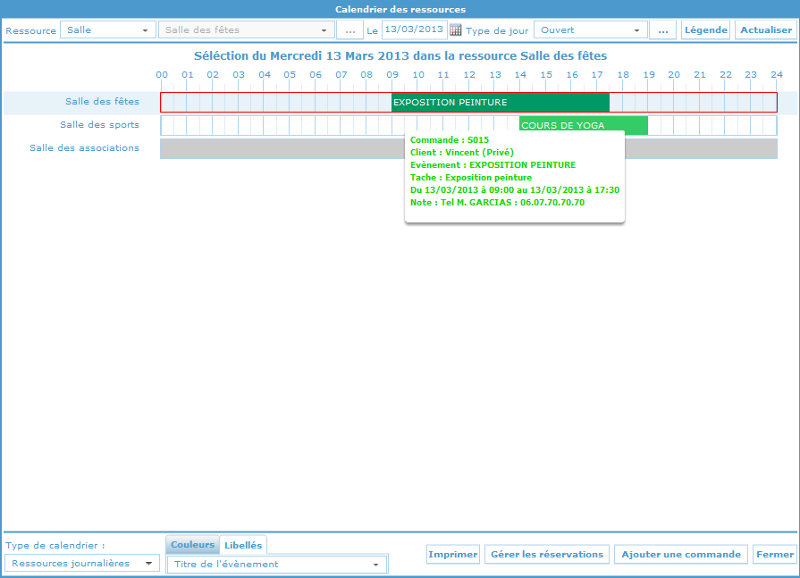Click the ellipsis button beside Type de jour
The width and height of the screenshot is (800, 578).
[x=663, y=30]
